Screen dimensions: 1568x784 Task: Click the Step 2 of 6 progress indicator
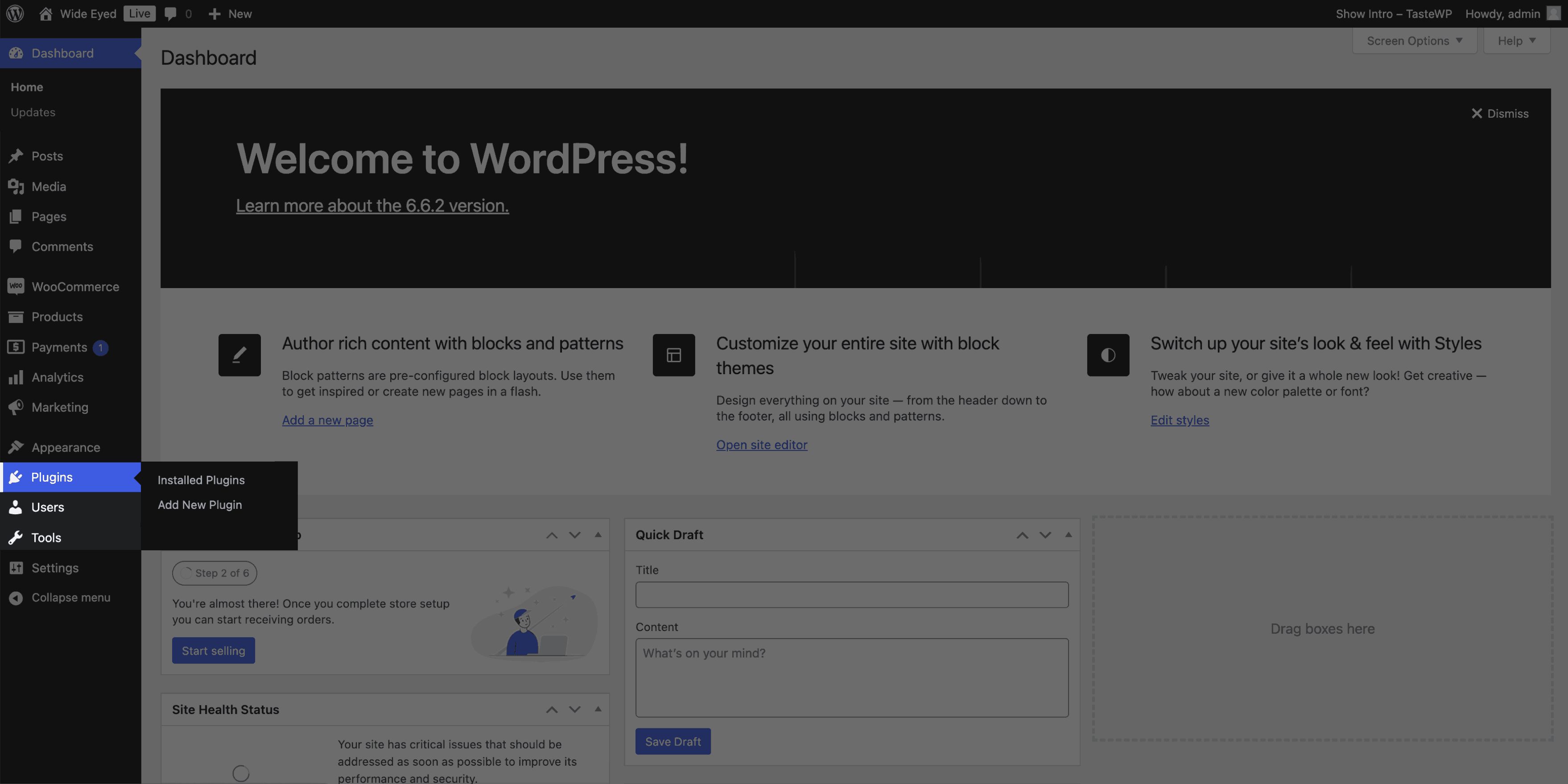click(x=214, y=573)
